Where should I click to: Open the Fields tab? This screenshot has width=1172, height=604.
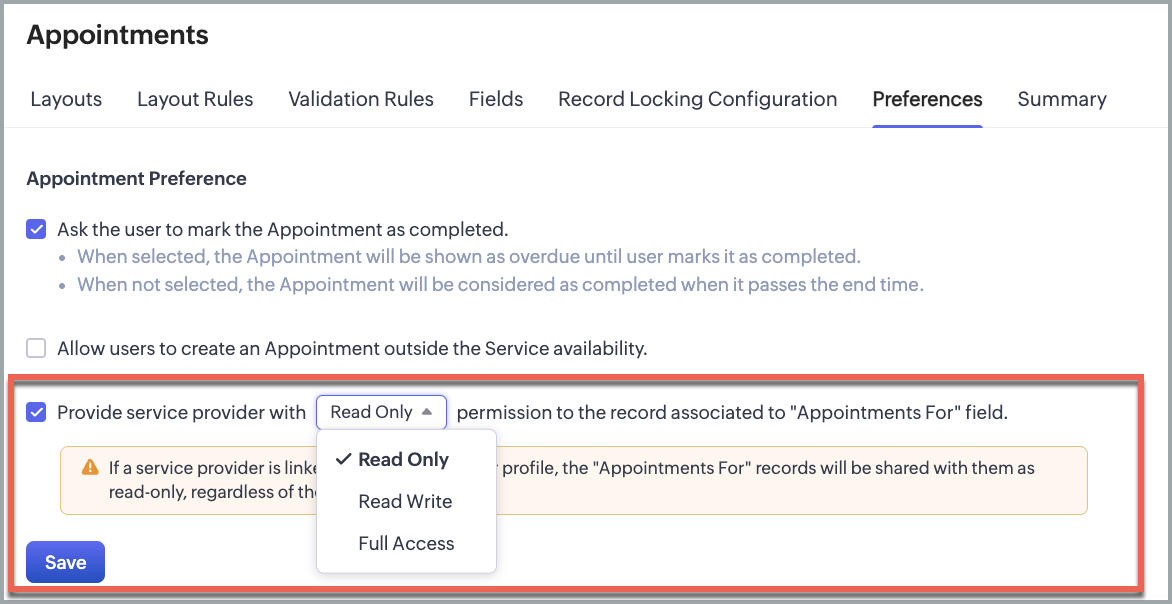tap(496, 99)
